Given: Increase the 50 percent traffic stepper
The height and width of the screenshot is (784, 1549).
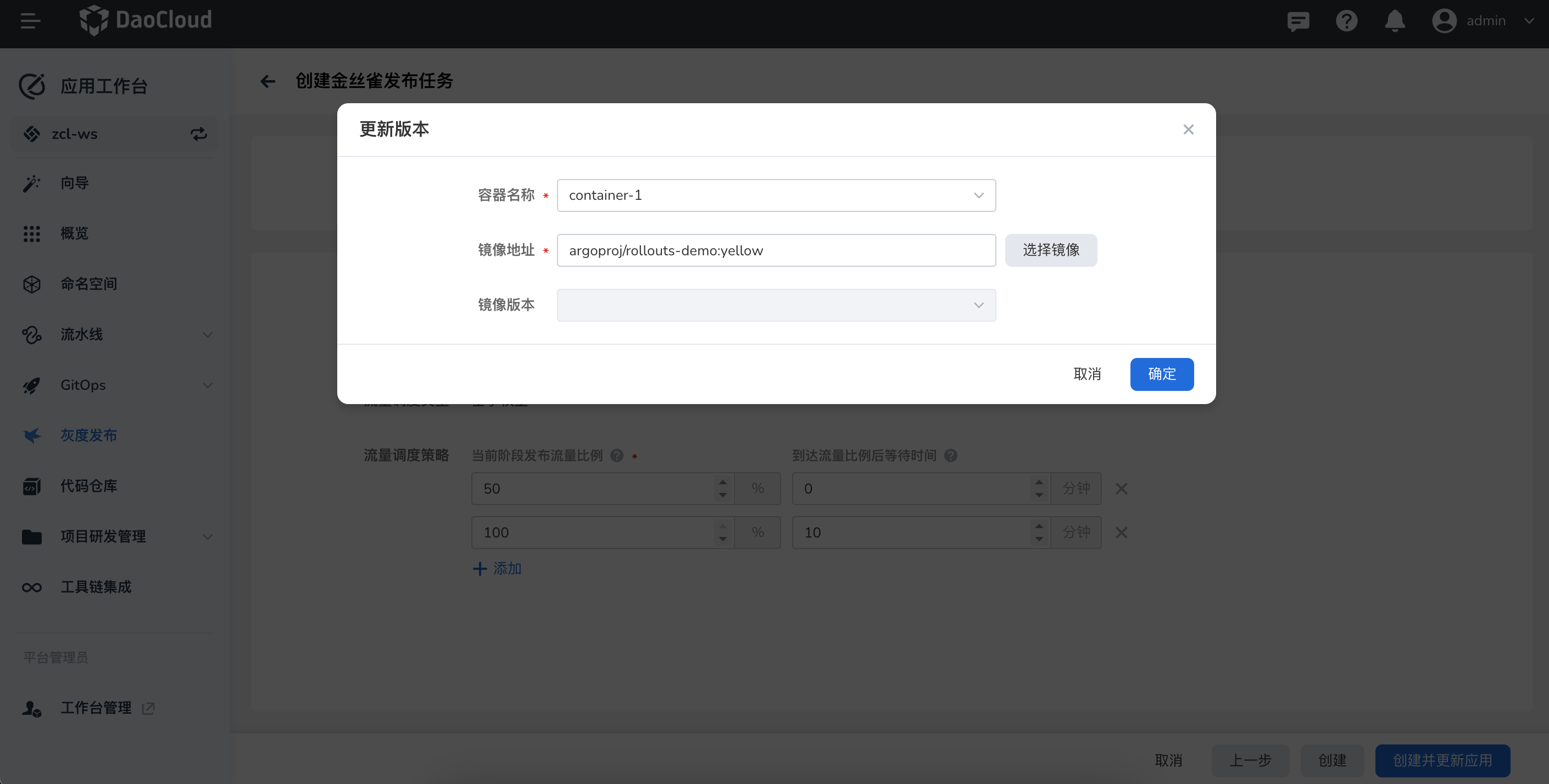Looking at the screenshot, I should coord(723,482).
